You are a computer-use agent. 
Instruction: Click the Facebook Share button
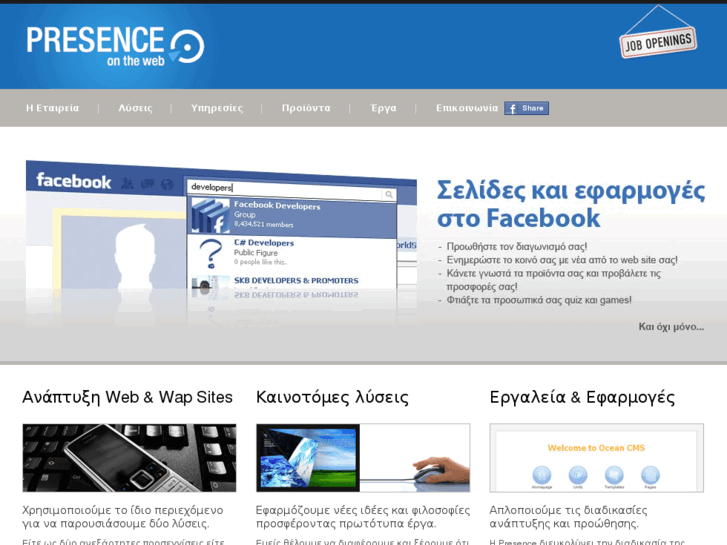click(527, 108)
